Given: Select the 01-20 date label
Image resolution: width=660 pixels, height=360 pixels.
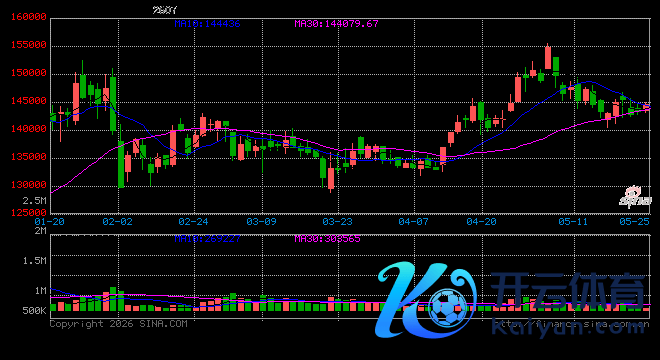Looking at the screenshot, I should [50, 222].
